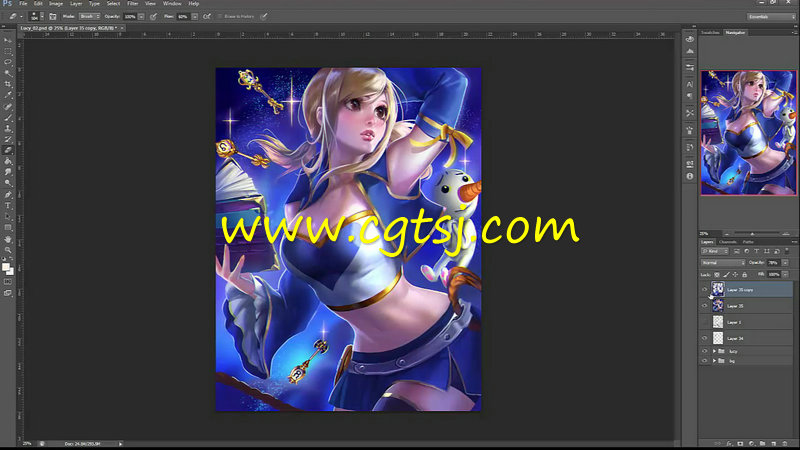
Task: Select the Eyedropper tool
Action: (8, 95)
